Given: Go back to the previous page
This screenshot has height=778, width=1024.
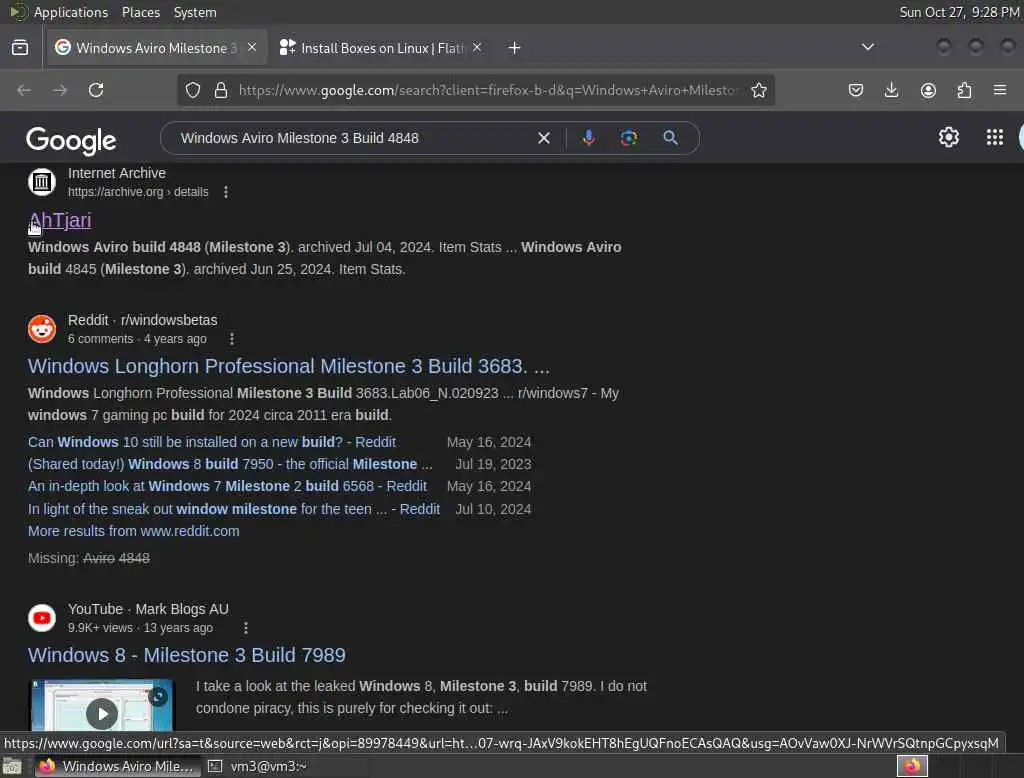Looking at the screenshot, I should click(24, 90).
